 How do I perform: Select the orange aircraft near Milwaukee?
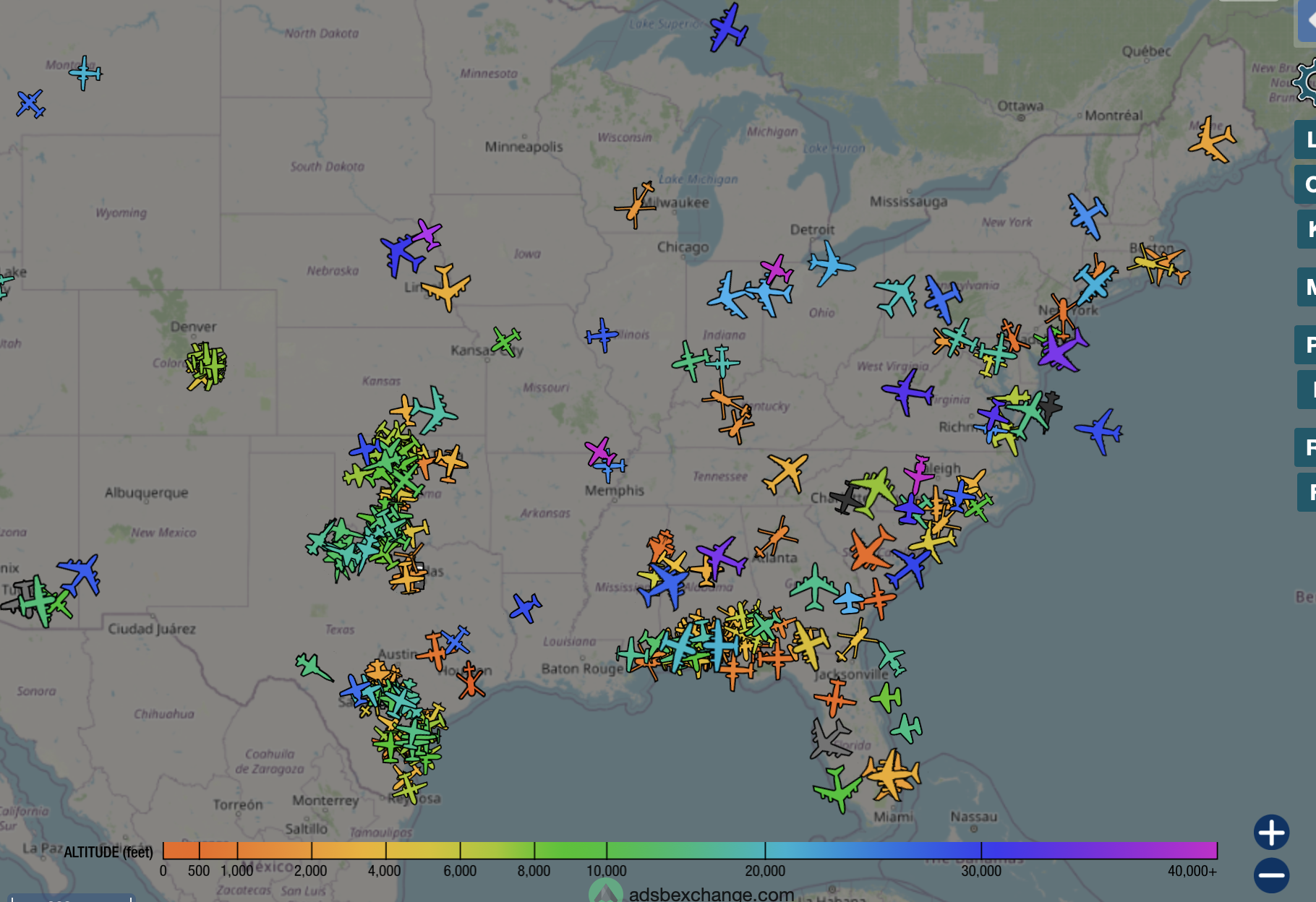tap(636, 205)
